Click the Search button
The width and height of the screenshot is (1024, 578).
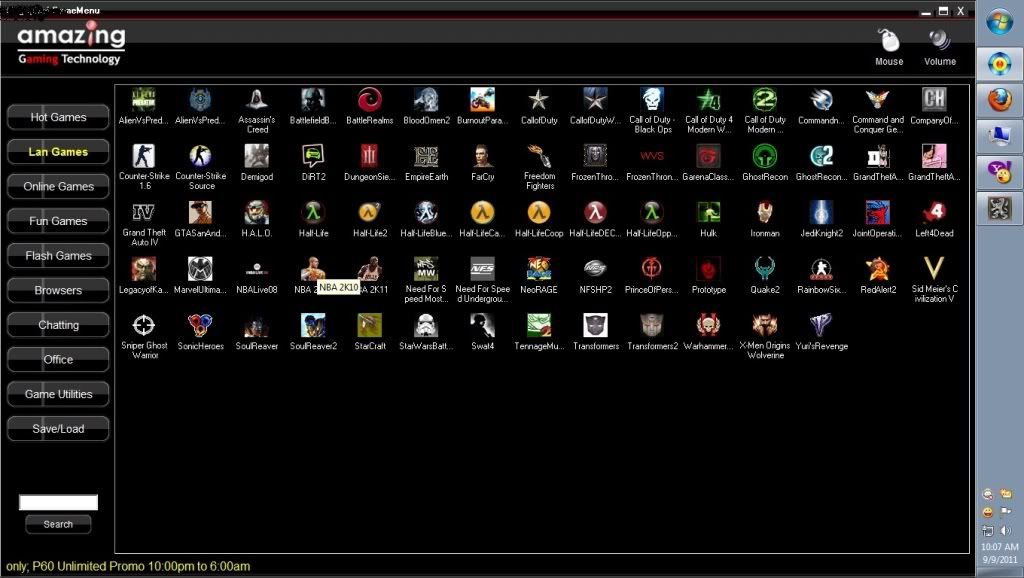(58, 524)
